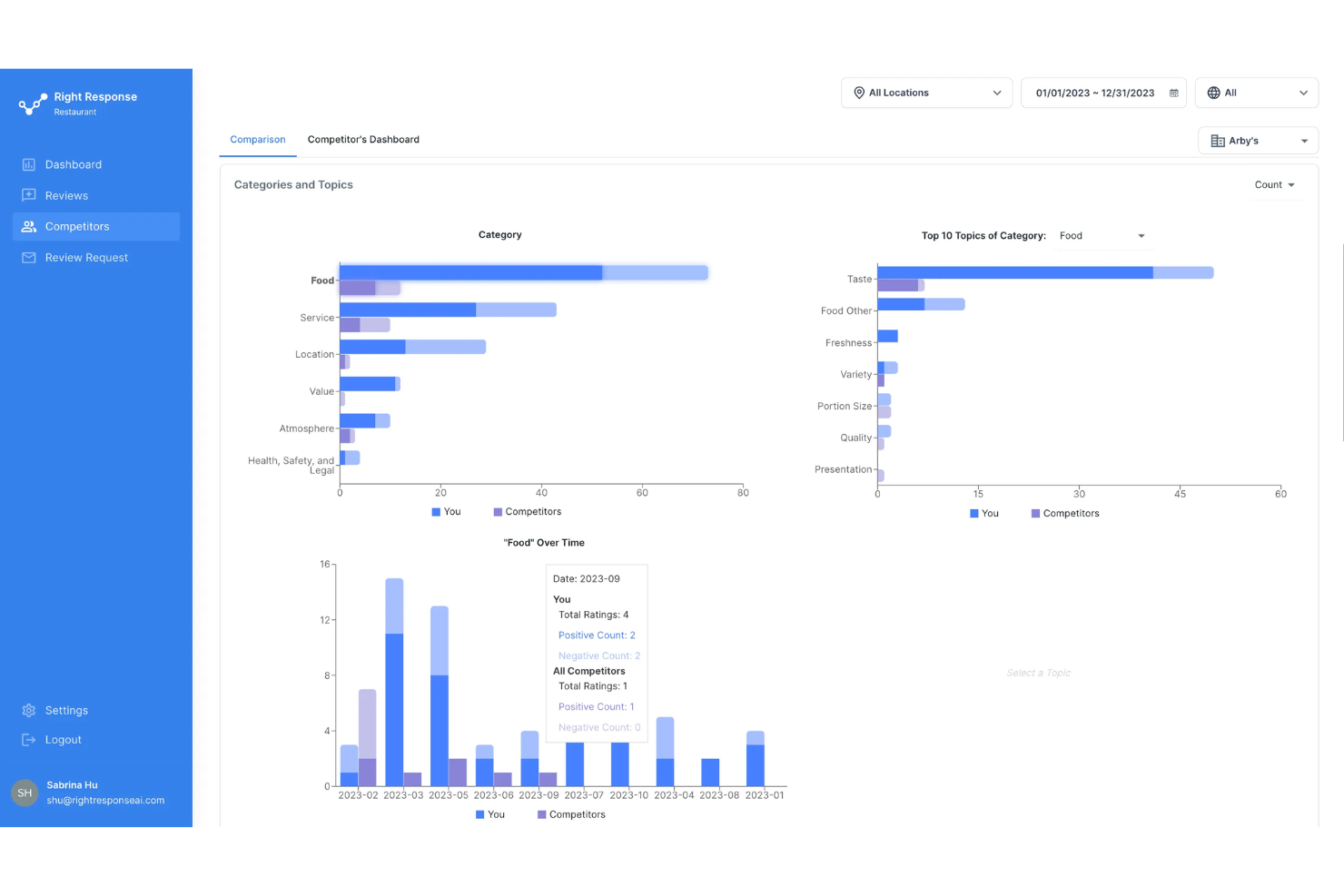This screenshot has width=1344, height=896.
Task: Click the Right Response logo
Action: 32,103
